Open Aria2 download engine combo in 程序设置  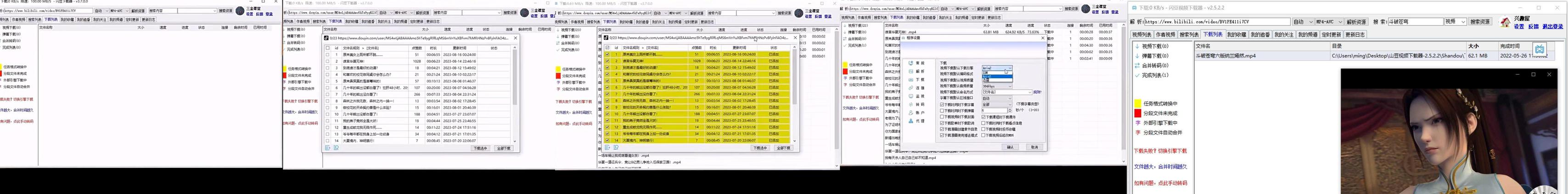coord(997,68)
